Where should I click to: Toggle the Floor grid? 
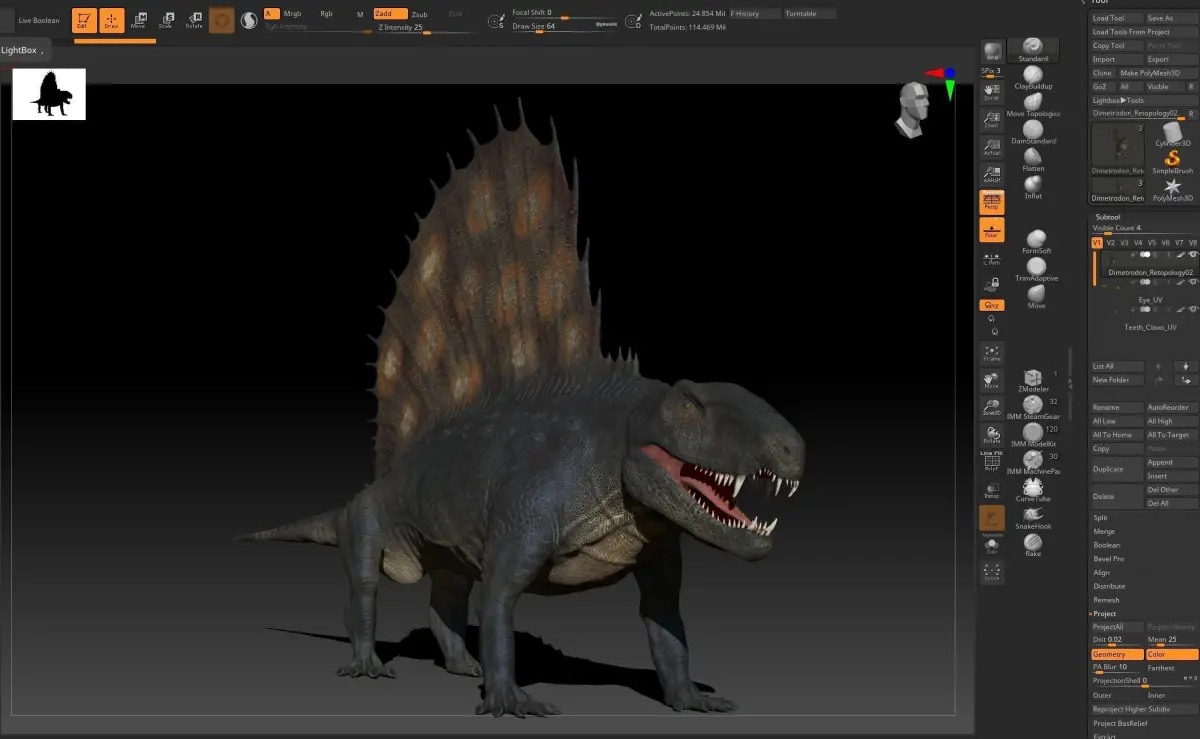pos(992,230)
